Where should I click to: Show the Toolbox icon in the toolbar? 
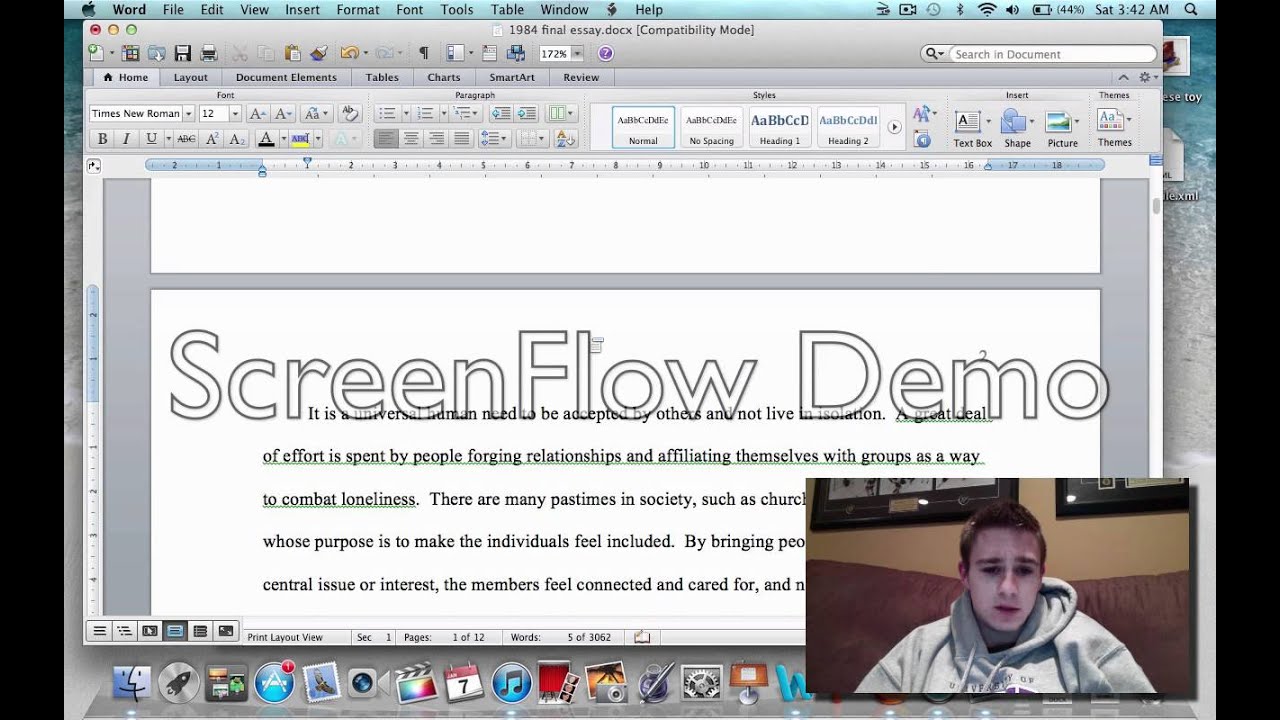click(490, 53)
